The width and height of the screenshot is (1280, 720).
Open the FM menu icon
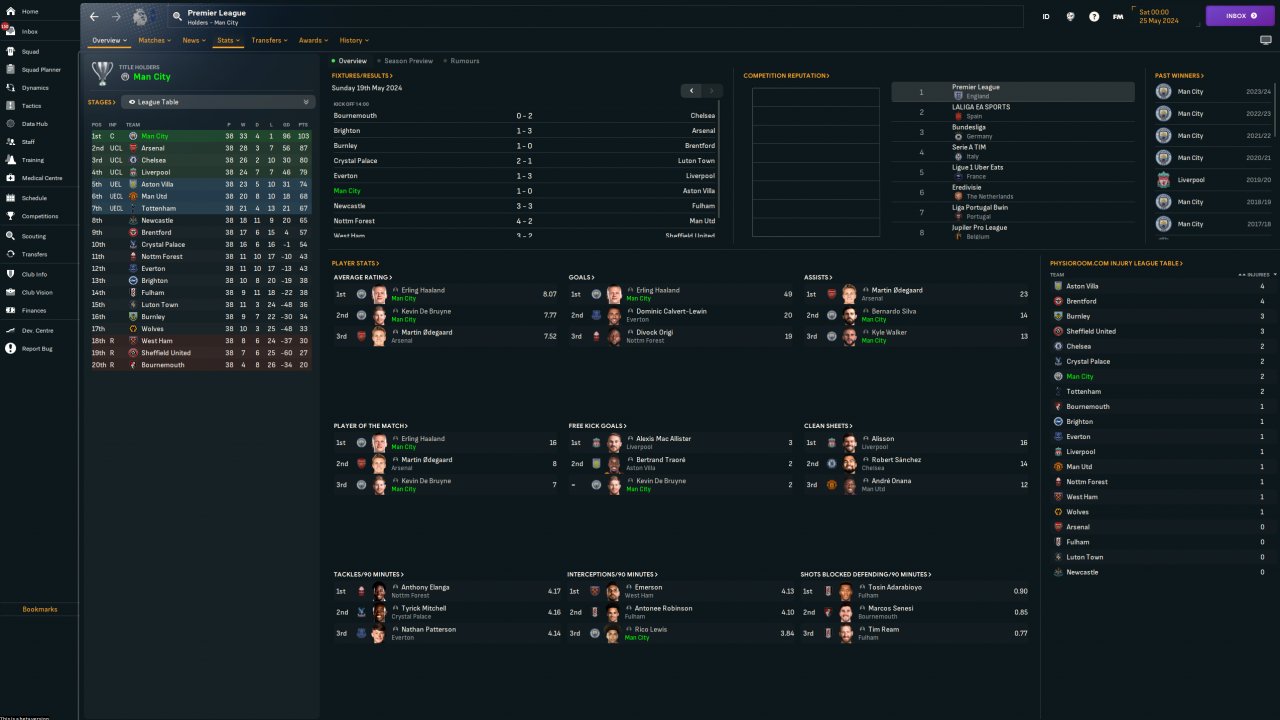click(1118, 17)
